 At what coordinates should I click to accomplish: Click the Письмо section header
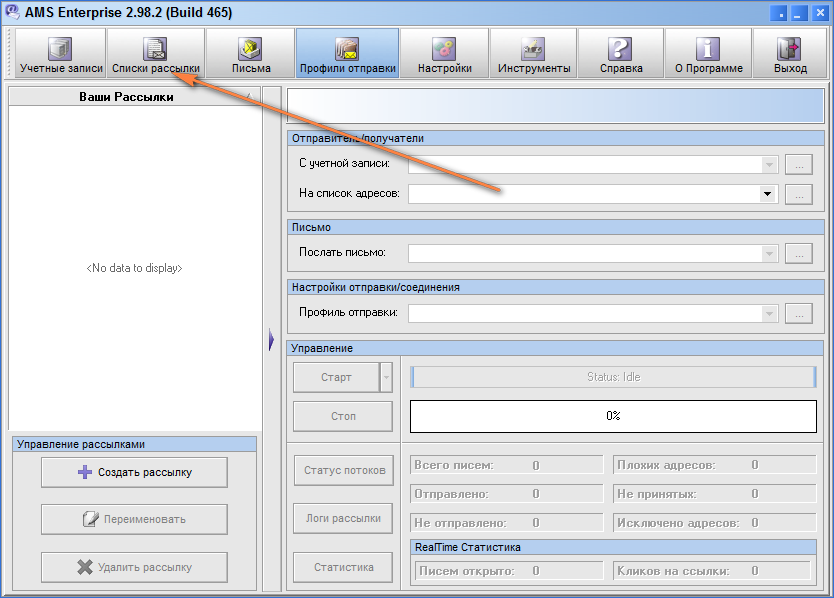click(x=555, y=227)
